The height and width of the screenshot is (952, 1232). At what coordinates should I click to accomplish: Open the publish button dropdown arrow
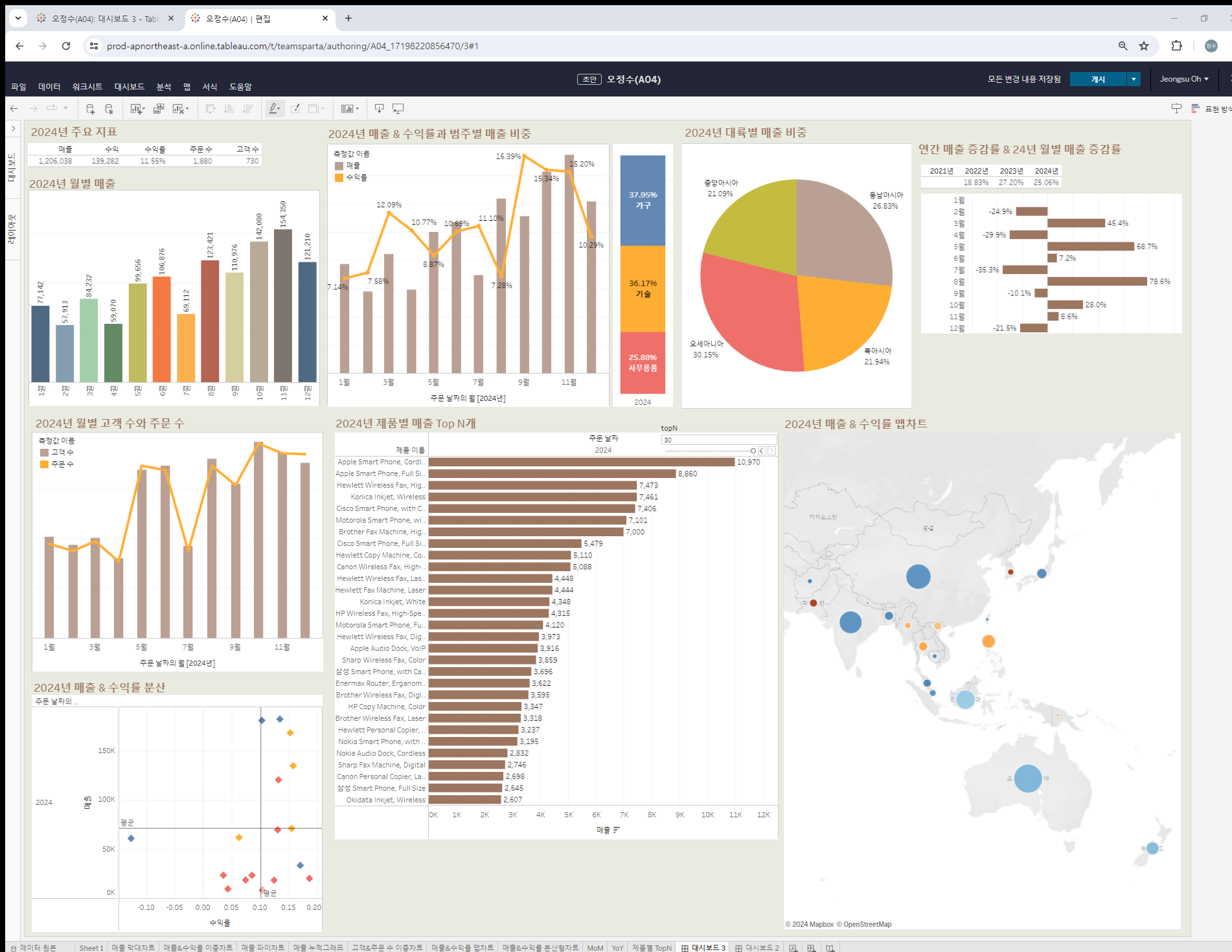click(1134, 79)
